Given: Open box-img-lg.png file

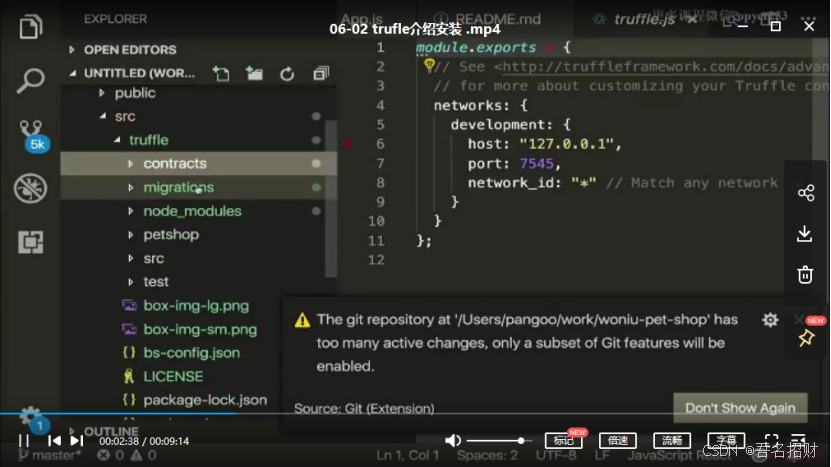Looking at the screenshot, I should (196, 305).
